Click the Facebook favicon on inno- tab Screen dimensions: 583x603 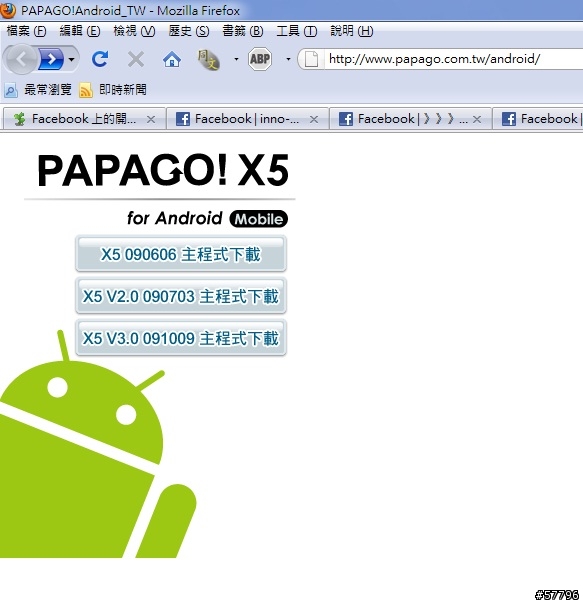pos(183,119)
